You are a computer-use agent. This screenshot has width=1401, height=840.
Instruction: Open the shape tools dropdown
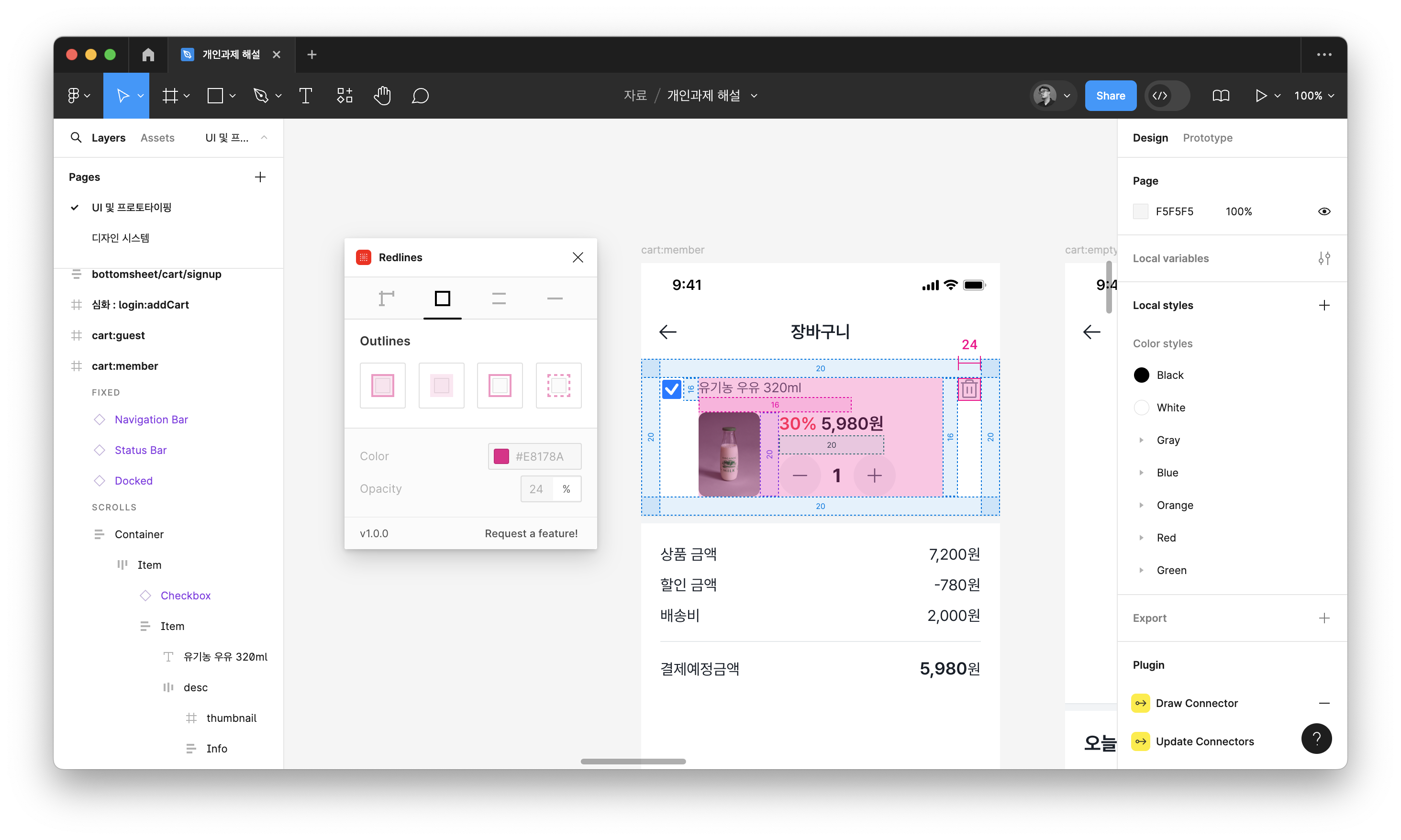click(x=232, y=96)
